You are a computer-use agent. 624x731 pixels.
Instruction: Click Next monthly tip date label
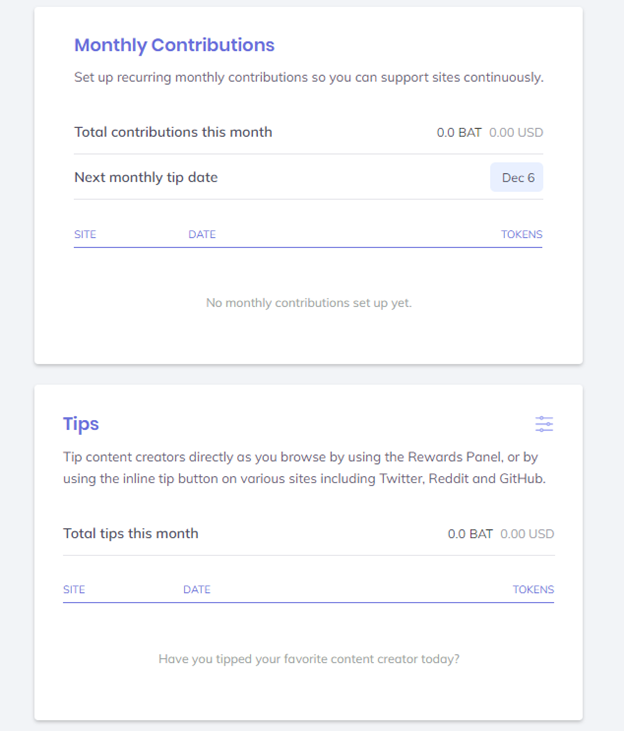[x=146, y=178]
